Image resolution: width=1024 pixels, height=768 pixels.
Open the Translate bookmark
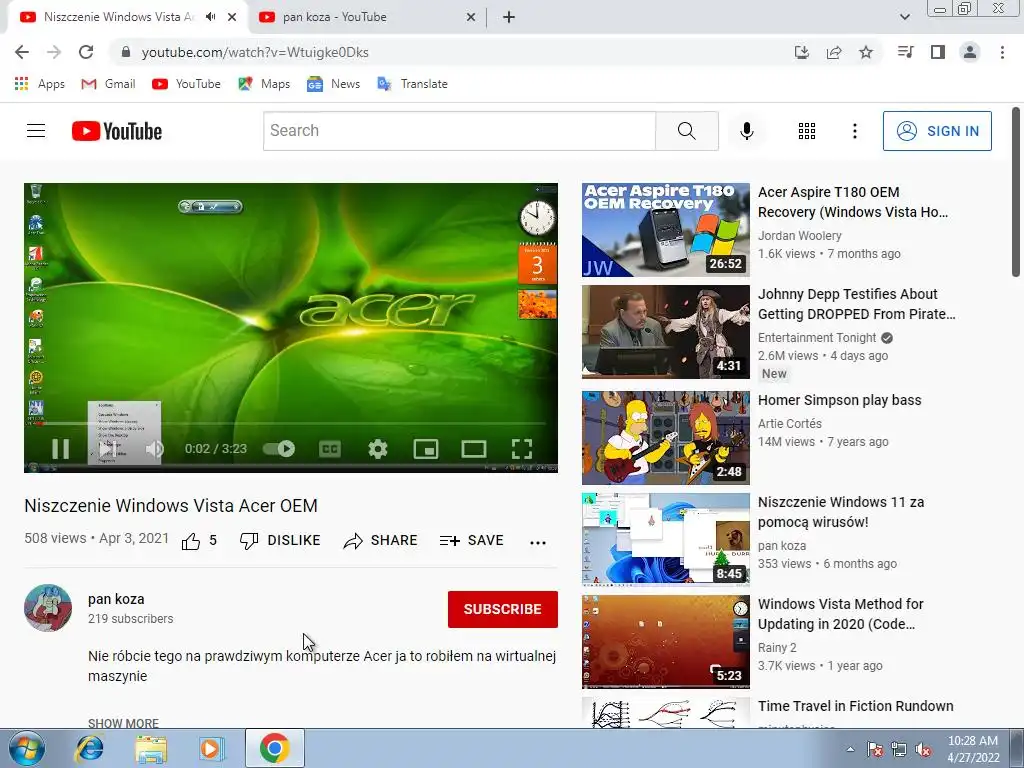pyautogui.click(x=413, y=84)
